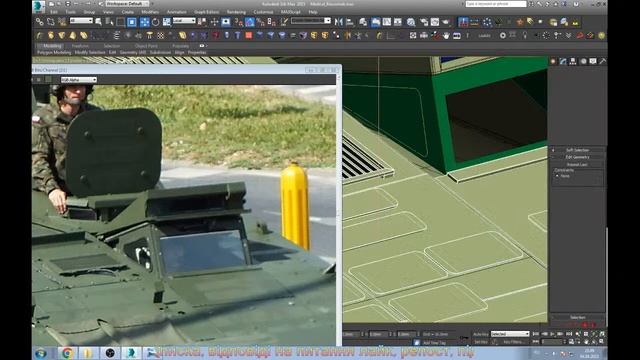Open the Render Setup icon

pos(424,22)
